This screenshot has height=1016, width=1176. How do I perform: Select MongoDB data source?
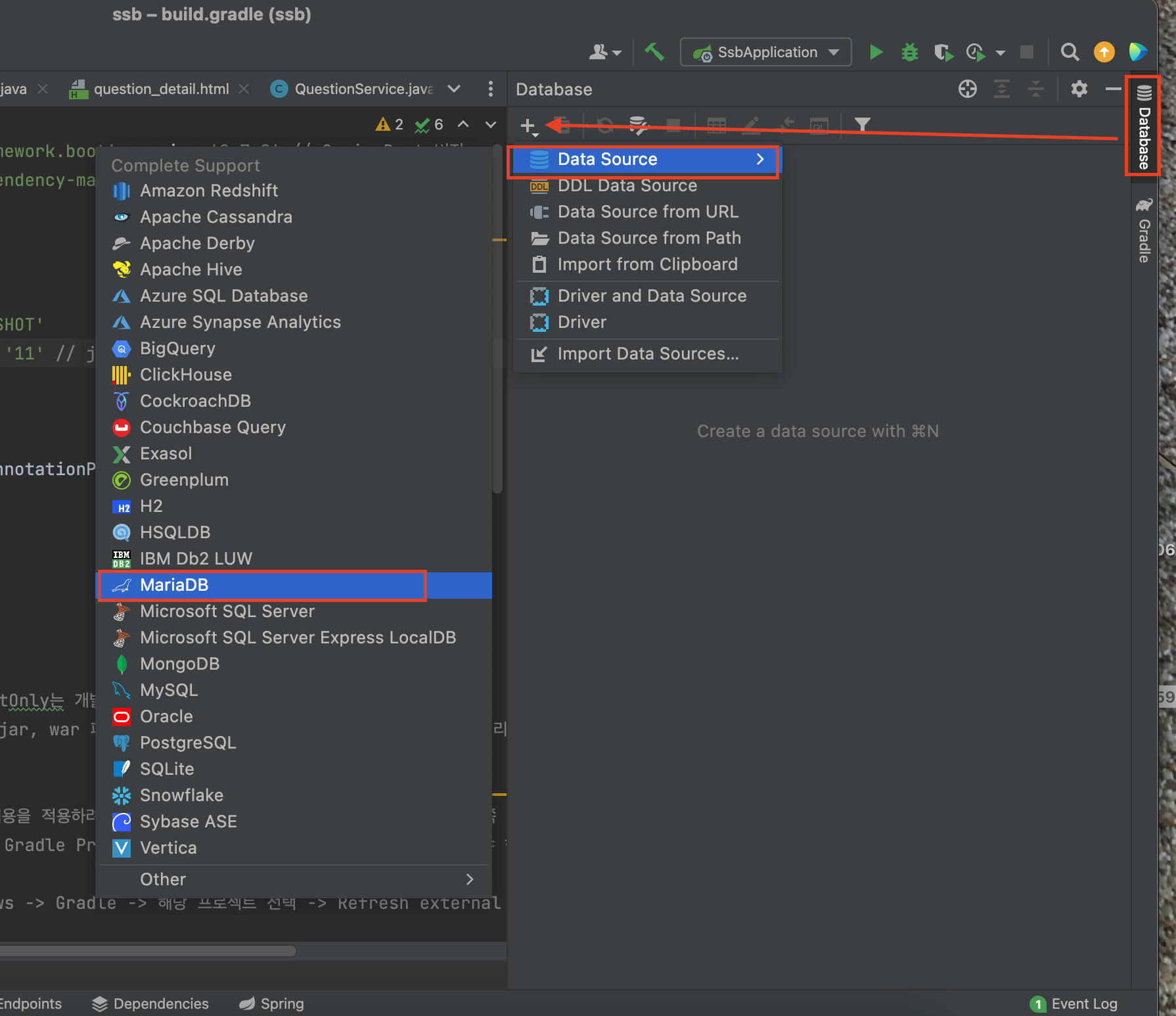pyautogui.click(x=294, y=664)
